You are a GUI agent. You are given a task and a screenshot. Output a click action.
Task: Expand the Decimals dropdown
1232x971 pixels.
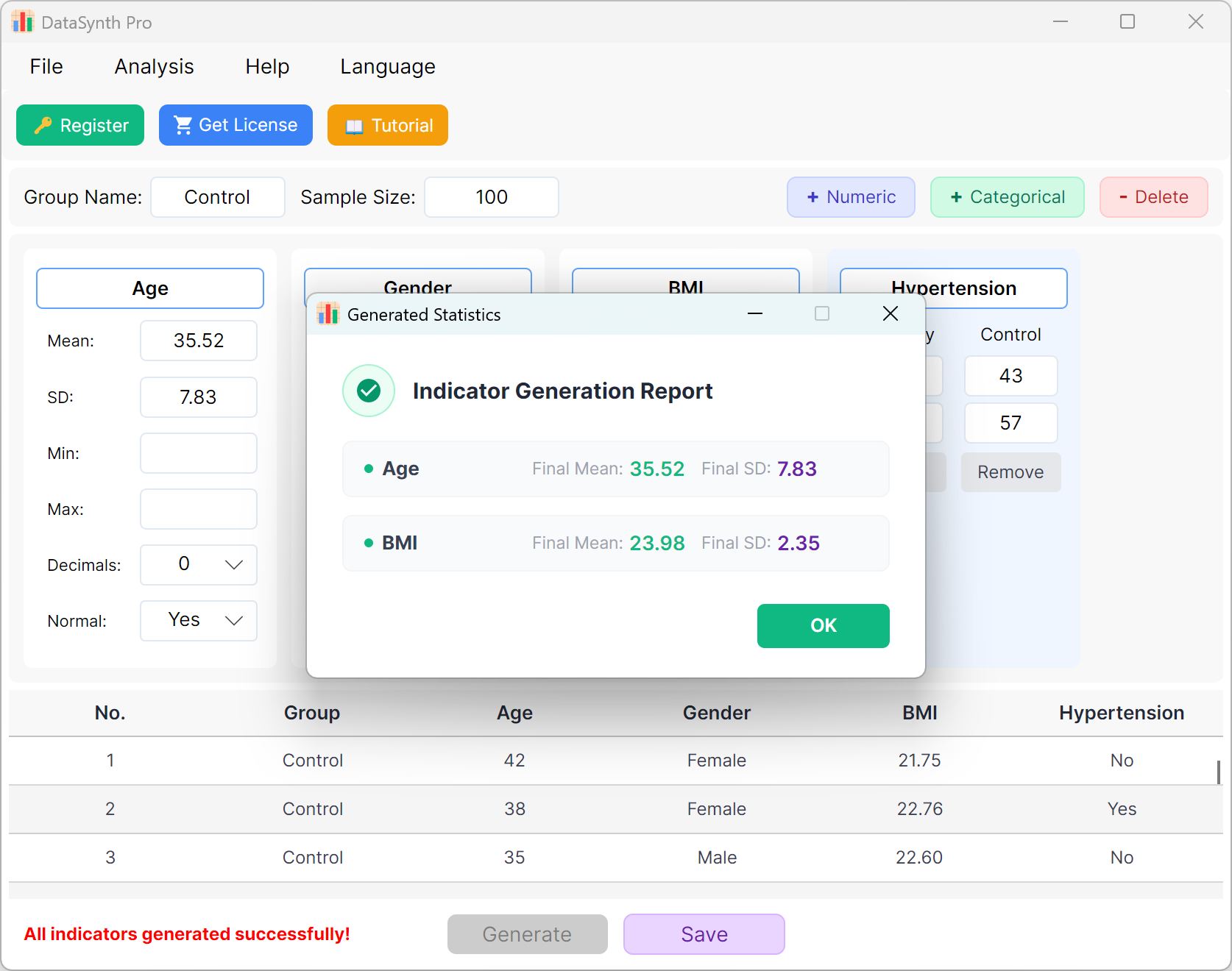point(199,565)
